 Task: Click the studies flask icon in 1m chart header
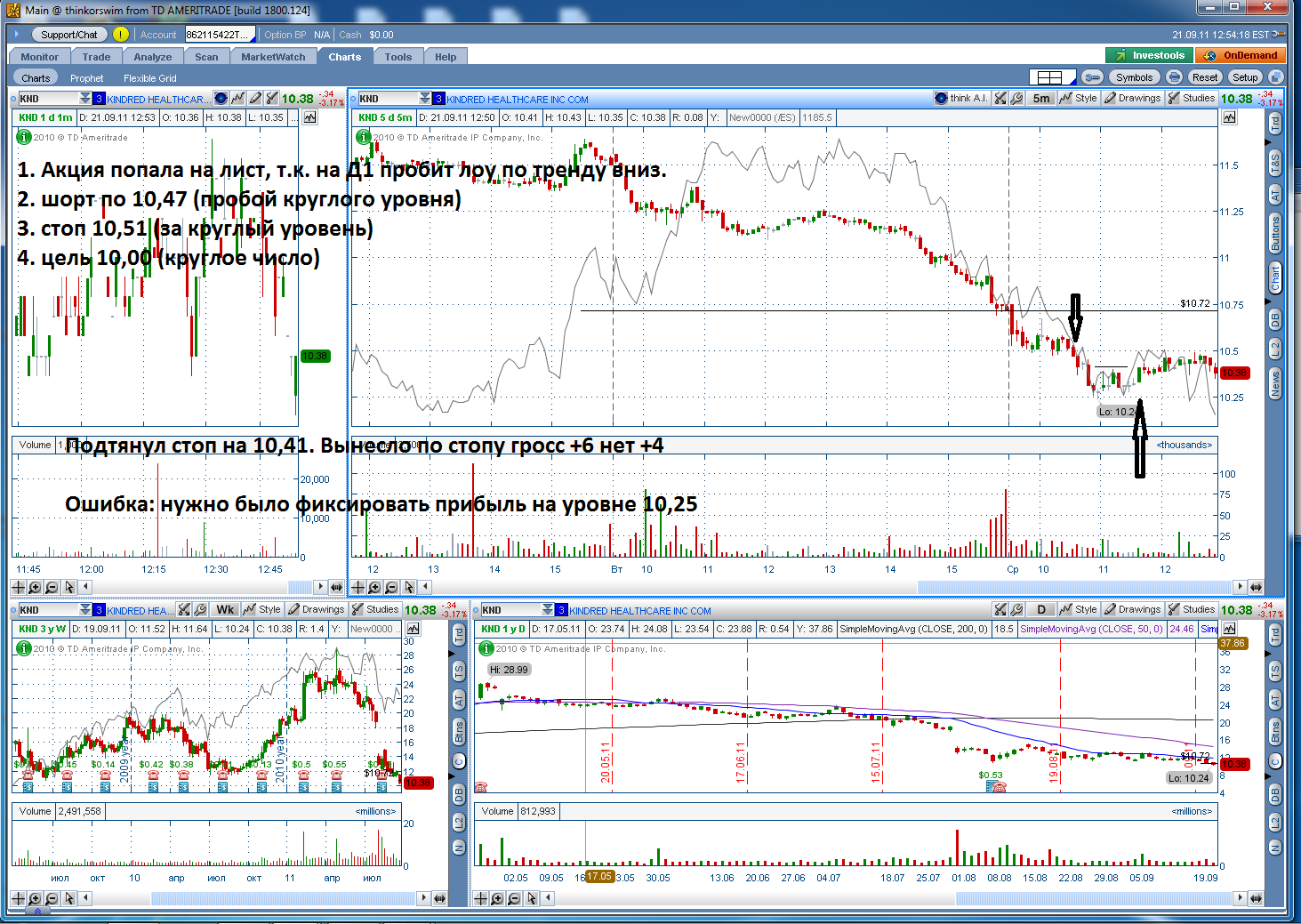272,98
